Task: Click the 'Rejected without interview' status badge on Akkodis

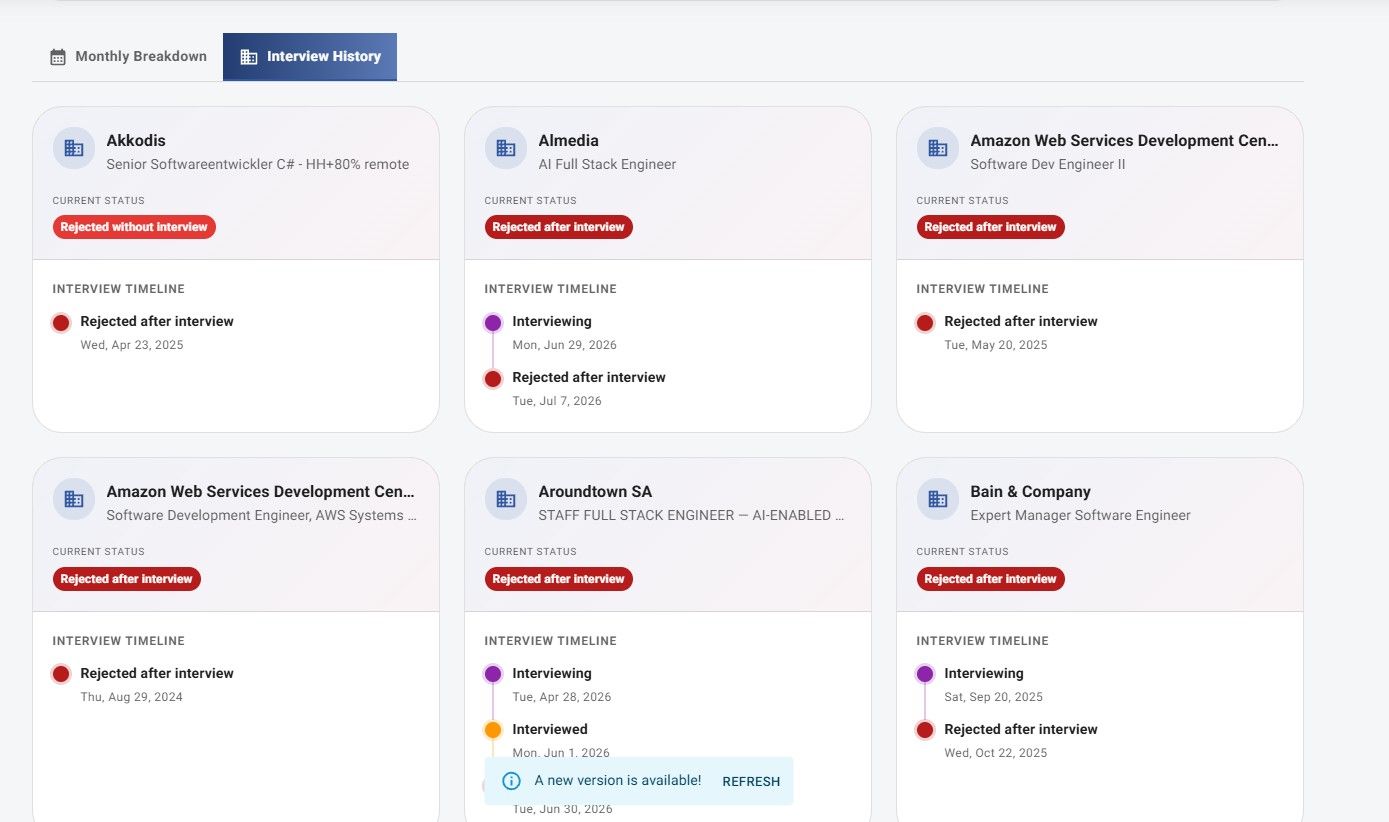Action: 134,227
